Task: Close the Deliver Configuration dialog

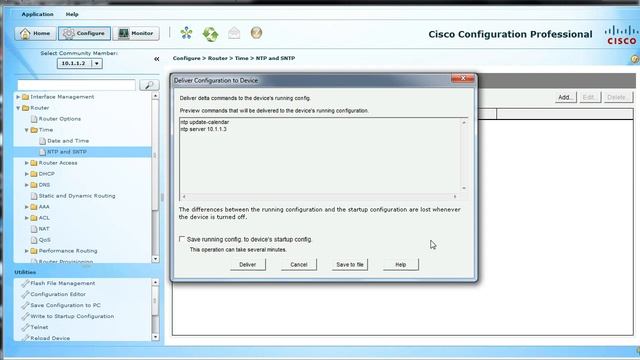Action: 463,78
